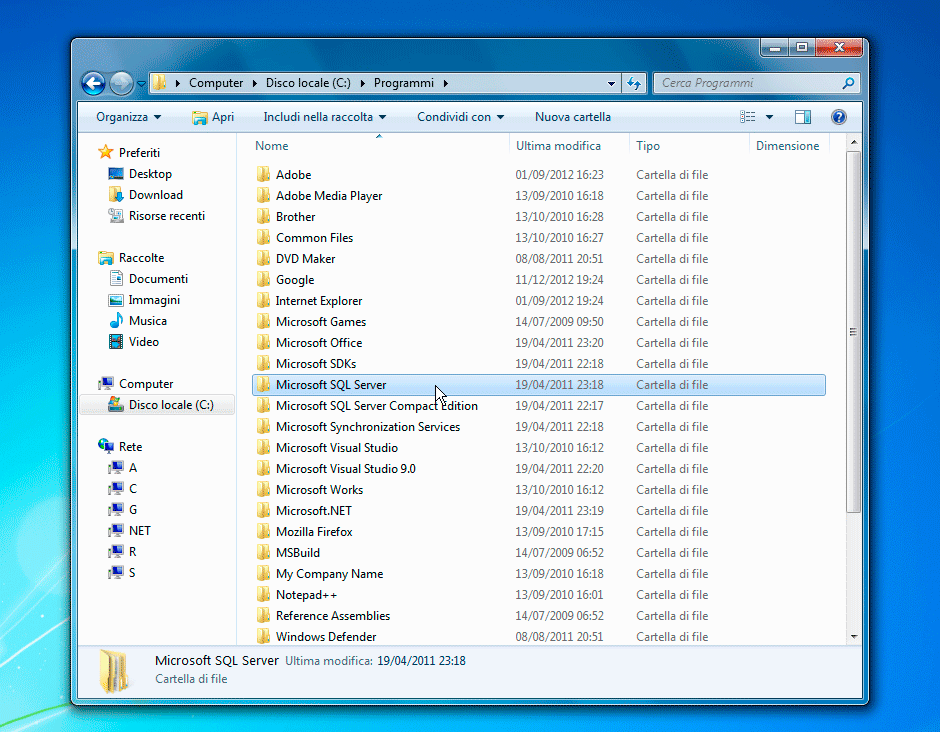Viewport: 940px width, 732px height.
Task: Go back with the blue Back arrow
Action: click(94, 83)
